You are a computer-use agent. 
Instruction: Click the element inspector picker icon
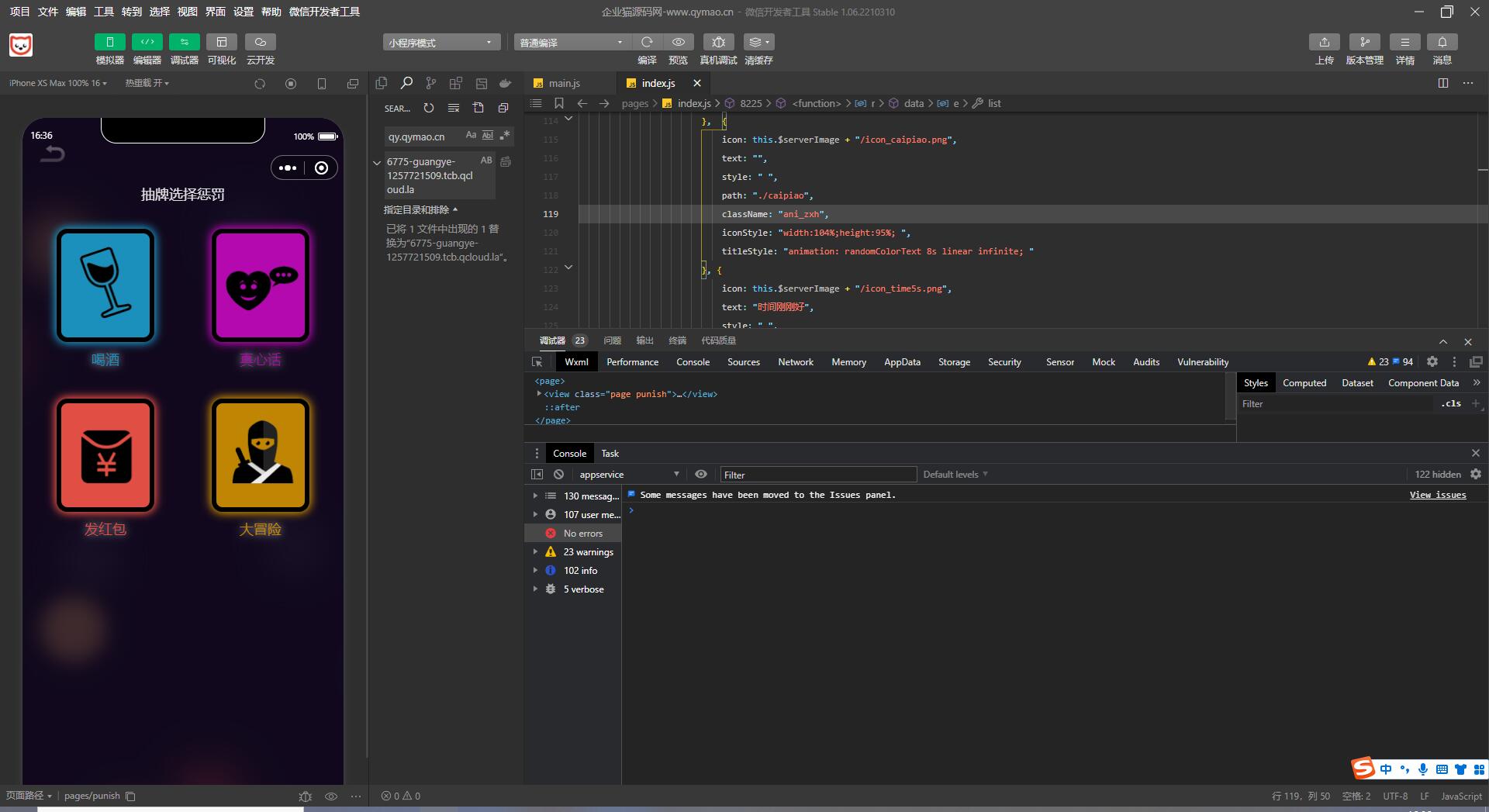tap(537, 362)
